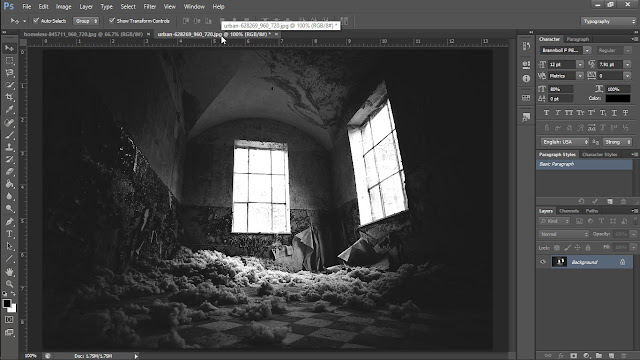Viewport: 640px width, 360px height.
Task: Open the Typography workspace dropdown
Action: click(609, 21)
